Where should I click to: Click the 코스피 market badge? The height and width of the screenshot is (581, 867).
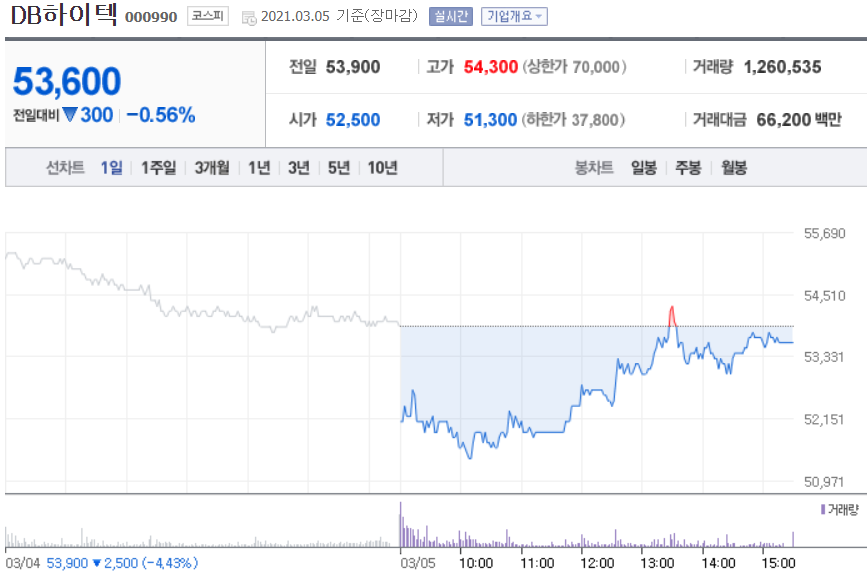click(x=207, y=16)
